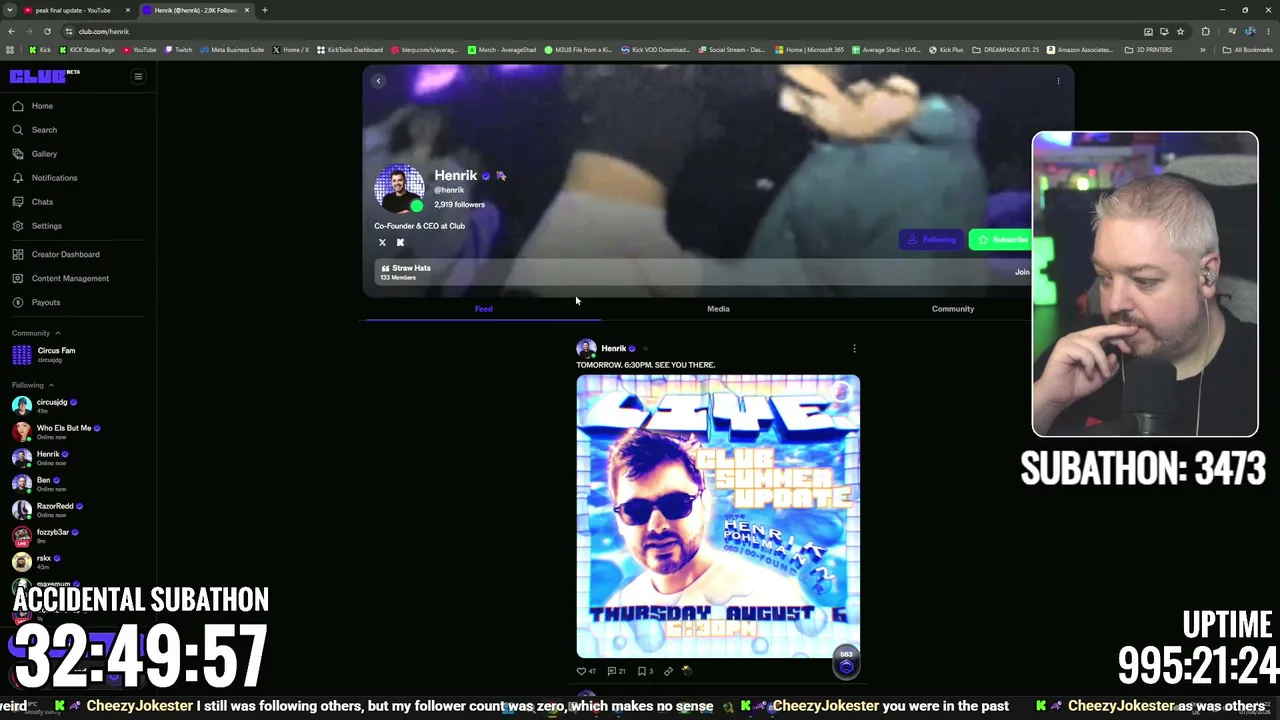Switch to the Media tab

(718, 309)
